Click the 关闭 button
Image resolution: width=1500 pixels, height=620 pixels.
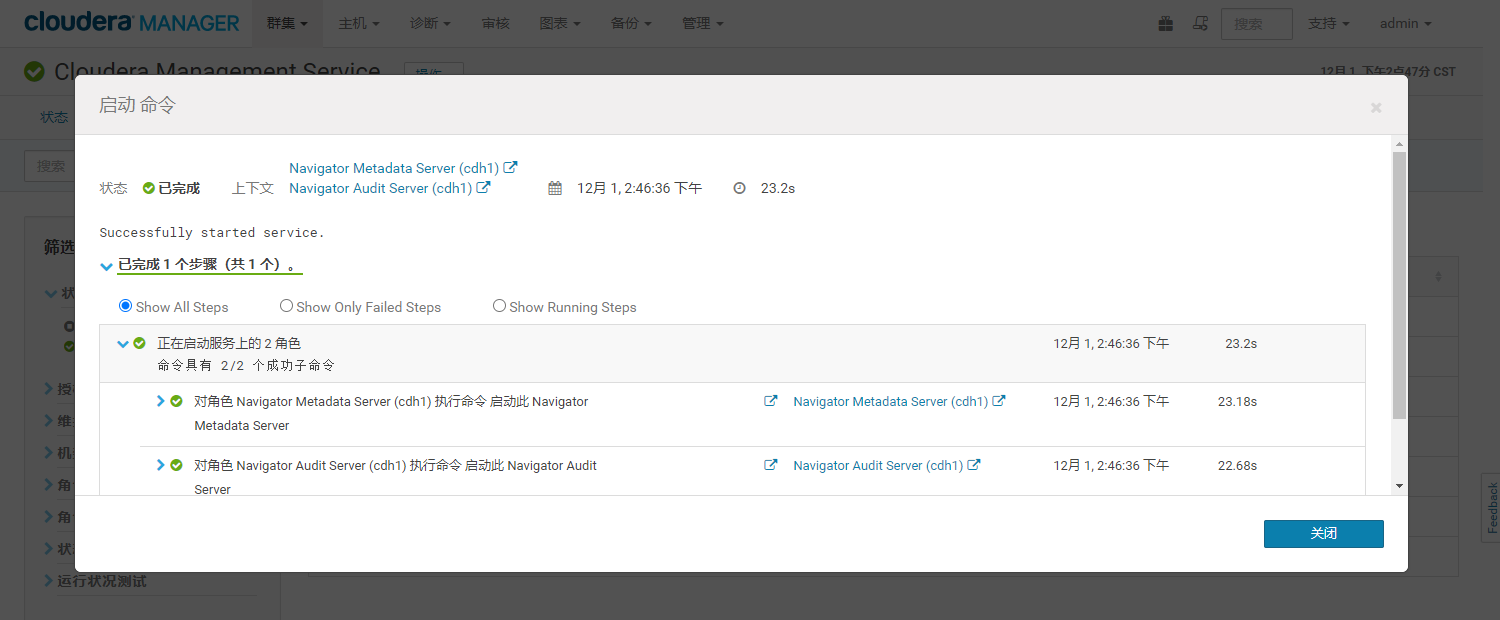(x=1324, y=534)
